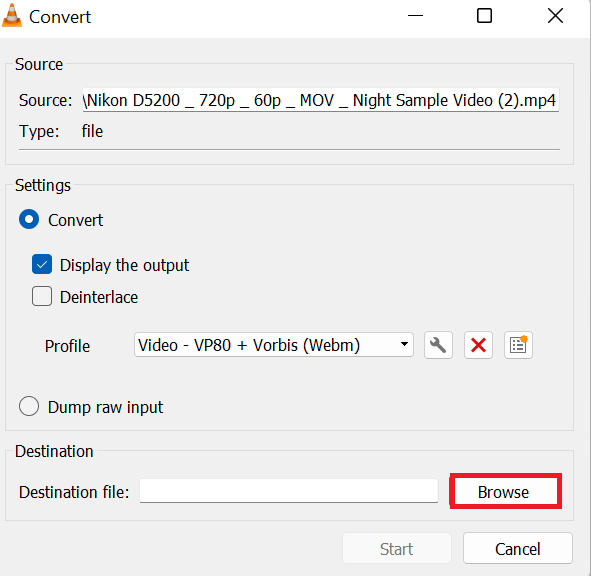Viewport: 591px width, 576px height.
Task: Click the 'Type:' label text
Action: point(39,131)
